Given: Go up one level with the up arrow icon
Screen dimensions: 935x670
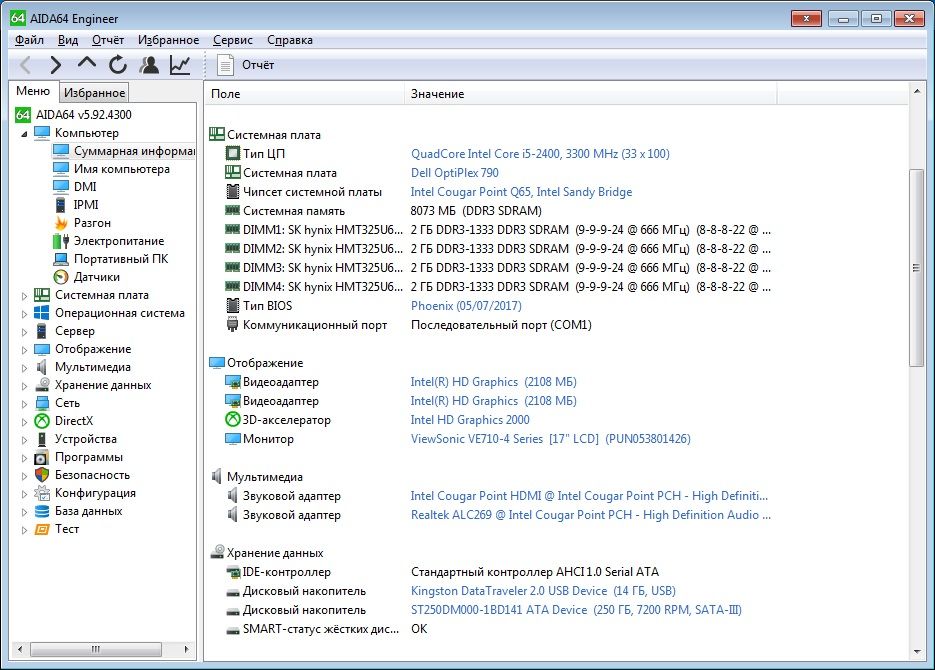Looking at the screenshot, I should pyautogui.click(x=87, y=63).
